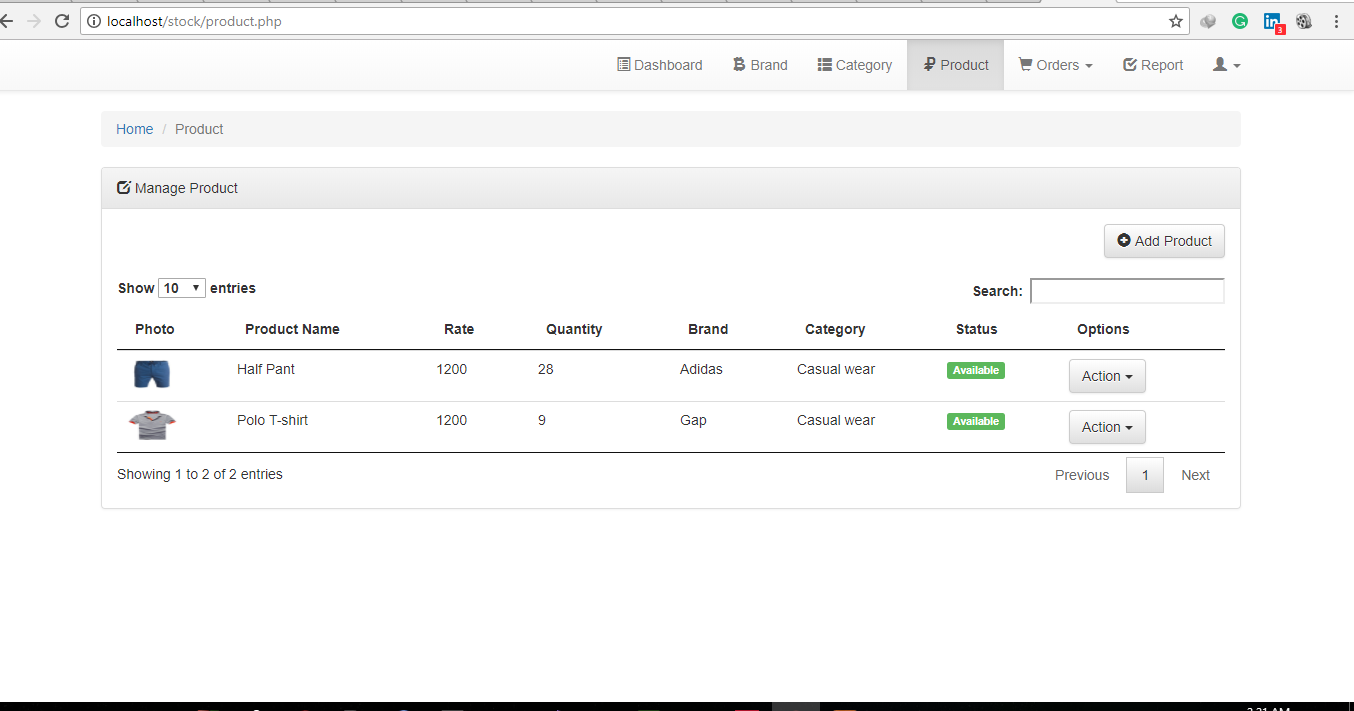Open the Action dropdown for Half Pant
The image size is (1354, 711).
click(x=1107, y=376)
